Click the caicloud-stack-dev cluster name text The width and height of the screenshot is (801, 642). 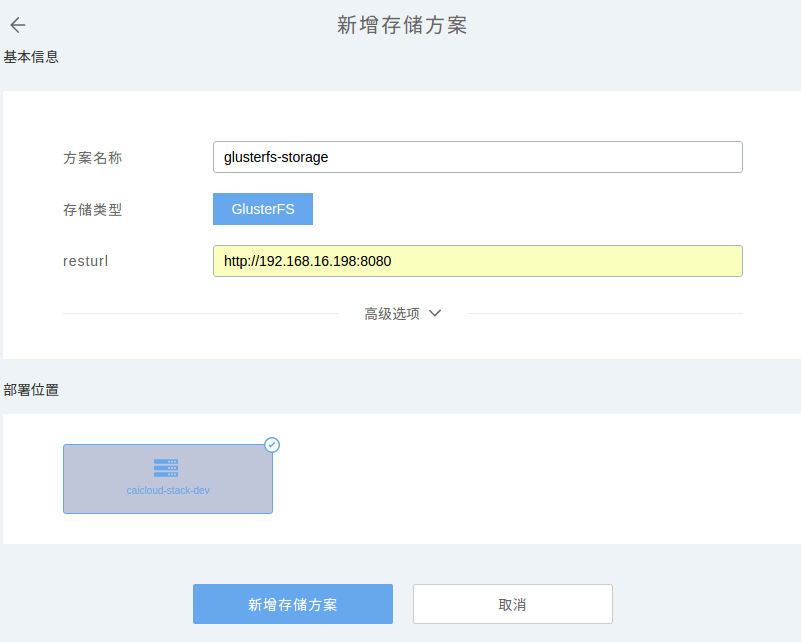(168, 490)
